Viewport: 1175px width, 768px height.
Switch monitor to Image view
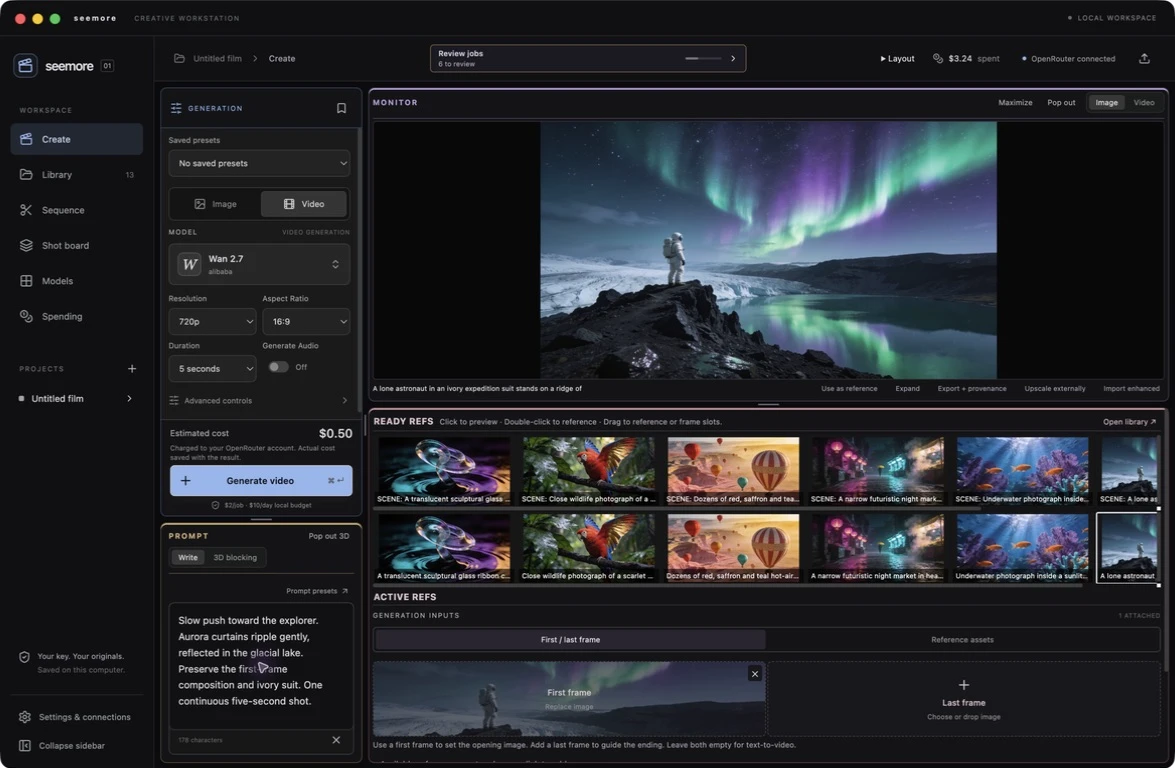click(1106, 103)
